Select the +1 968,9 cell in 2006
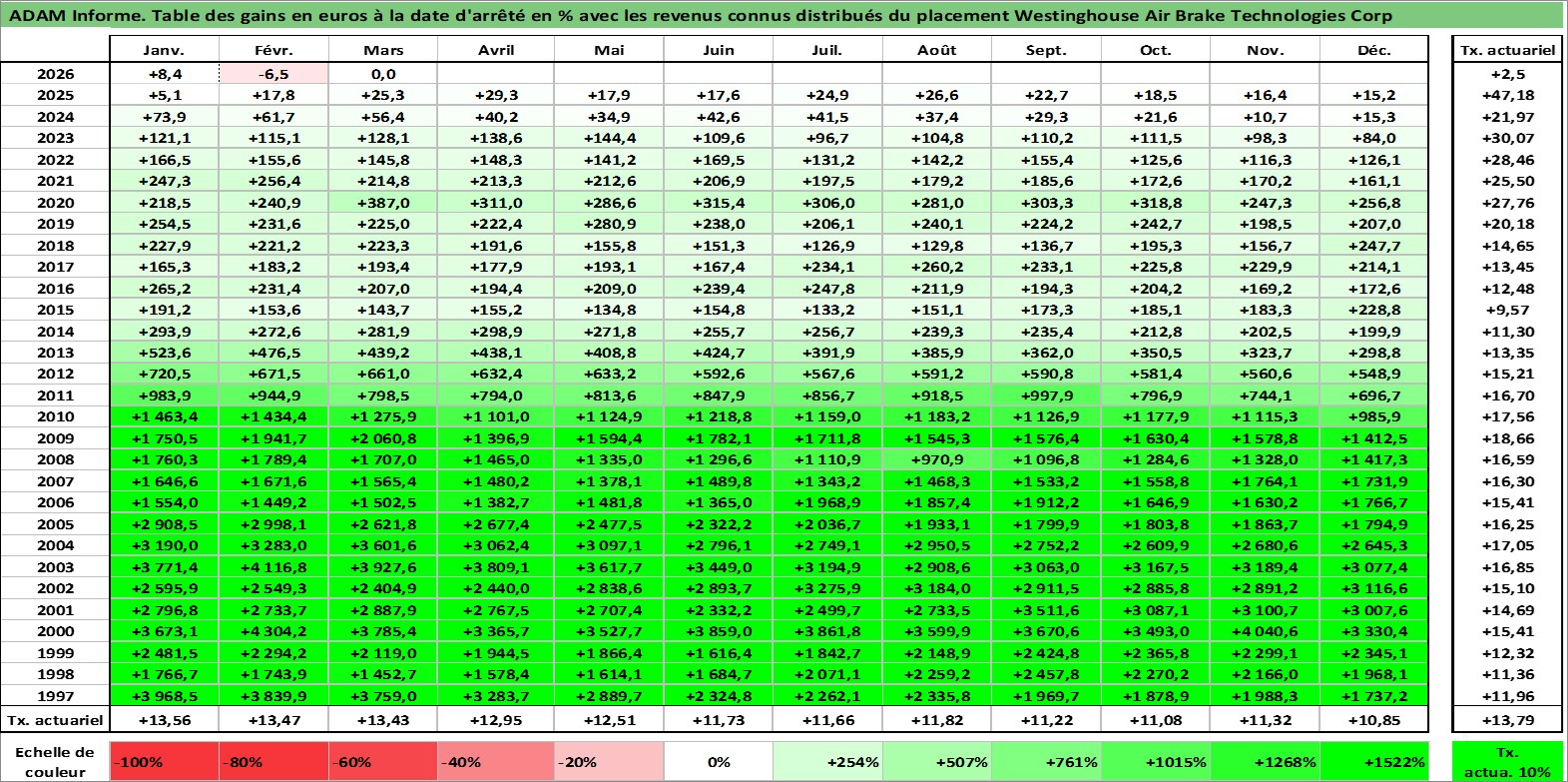This screenshot has width=1568, height=782. pyautogui.click(x=826, y=502)
